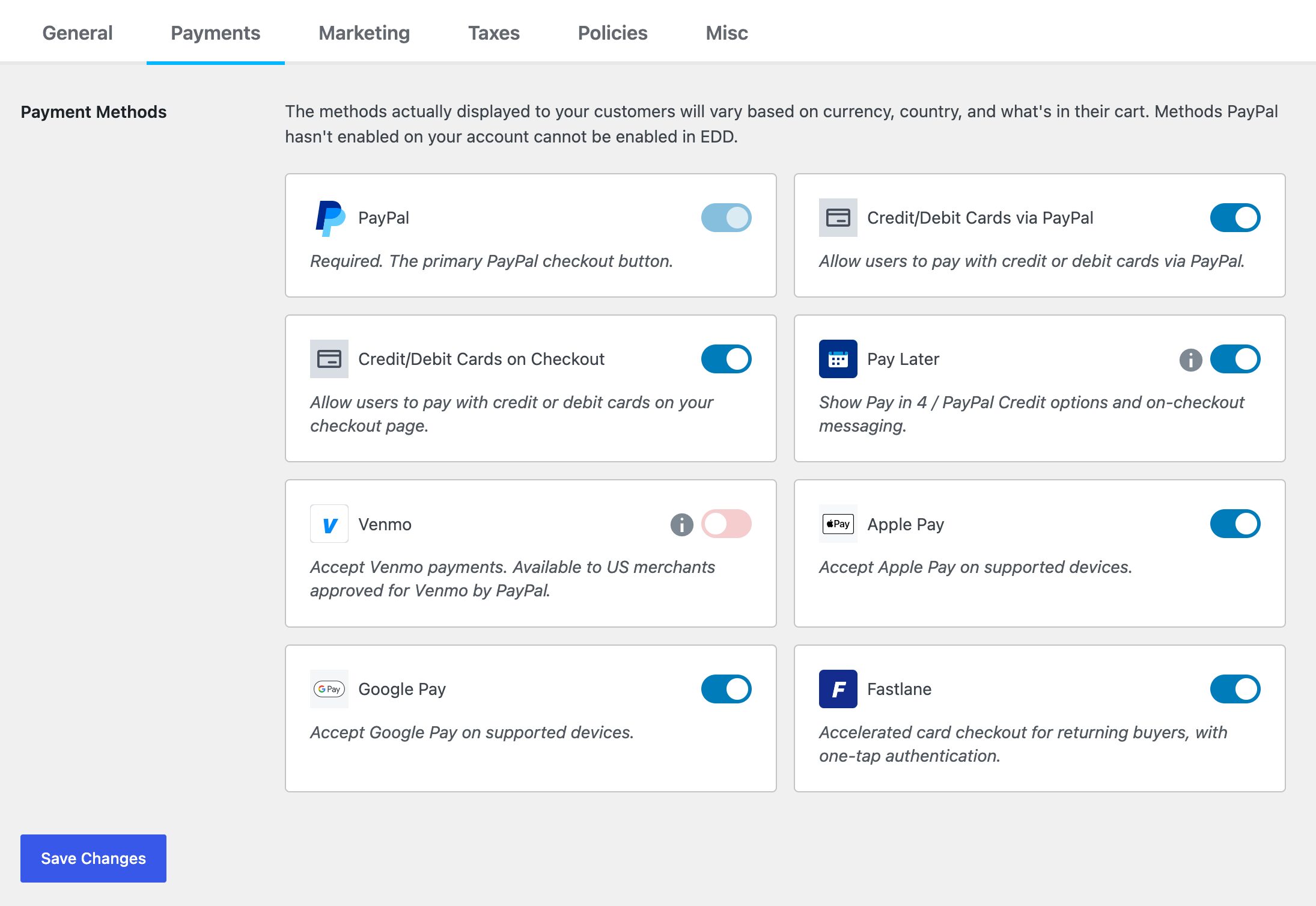The image size is (1316, 906).
Task: Click the Apple Pay logo icon
Action: (838, 524)
